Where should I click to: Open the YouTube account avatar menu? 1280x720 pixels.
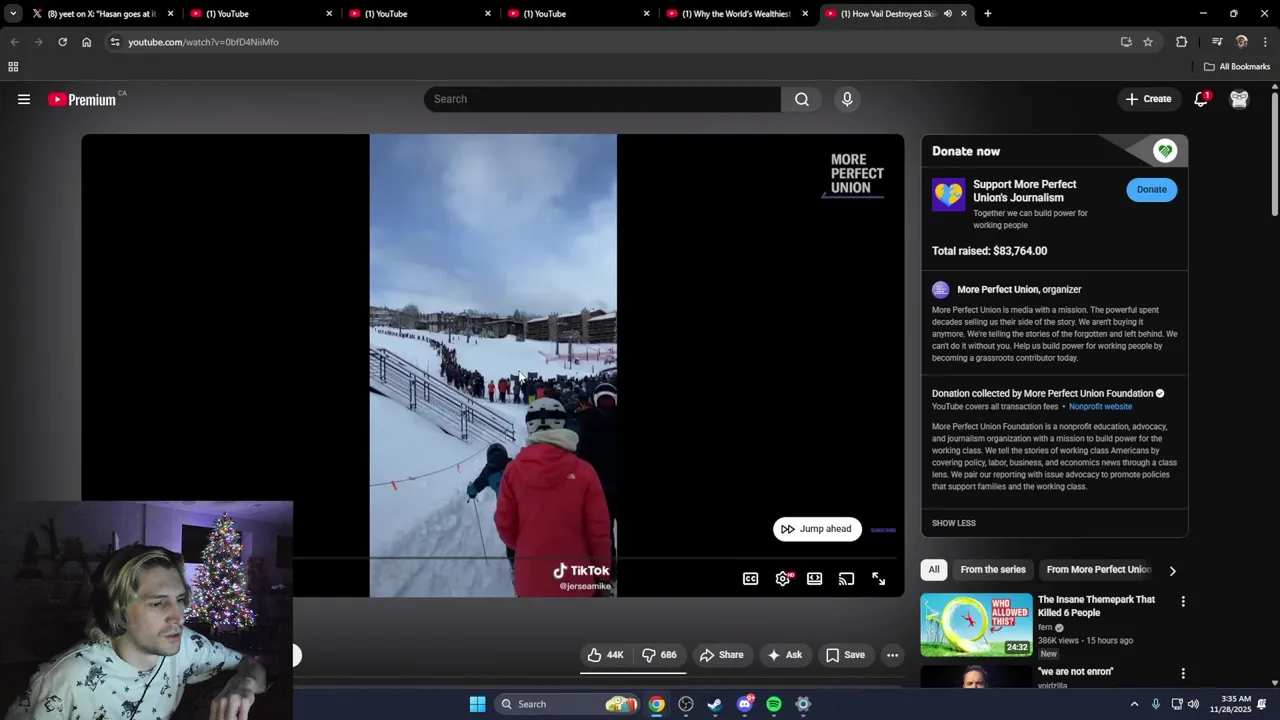coord(1239,99)
